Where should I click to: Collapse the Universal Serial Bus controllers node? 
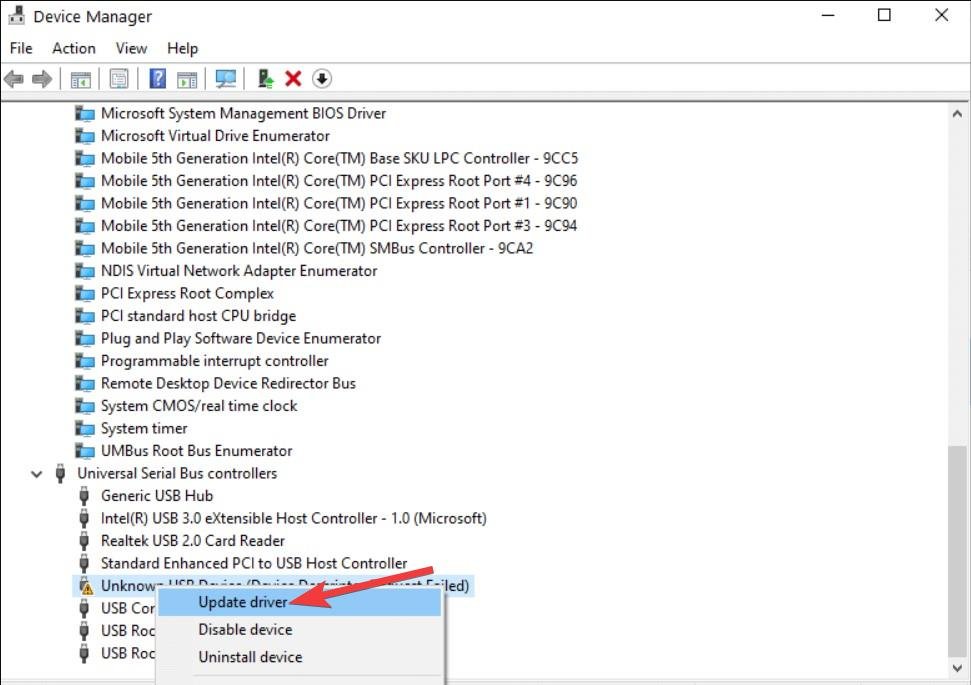(37, 474)
